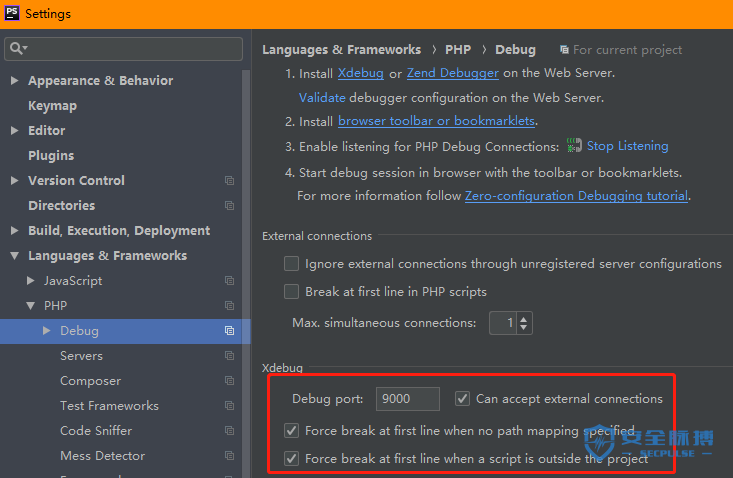
Task: Click the settings tree vertical scrollbar
Action: (x=246, y=273)
